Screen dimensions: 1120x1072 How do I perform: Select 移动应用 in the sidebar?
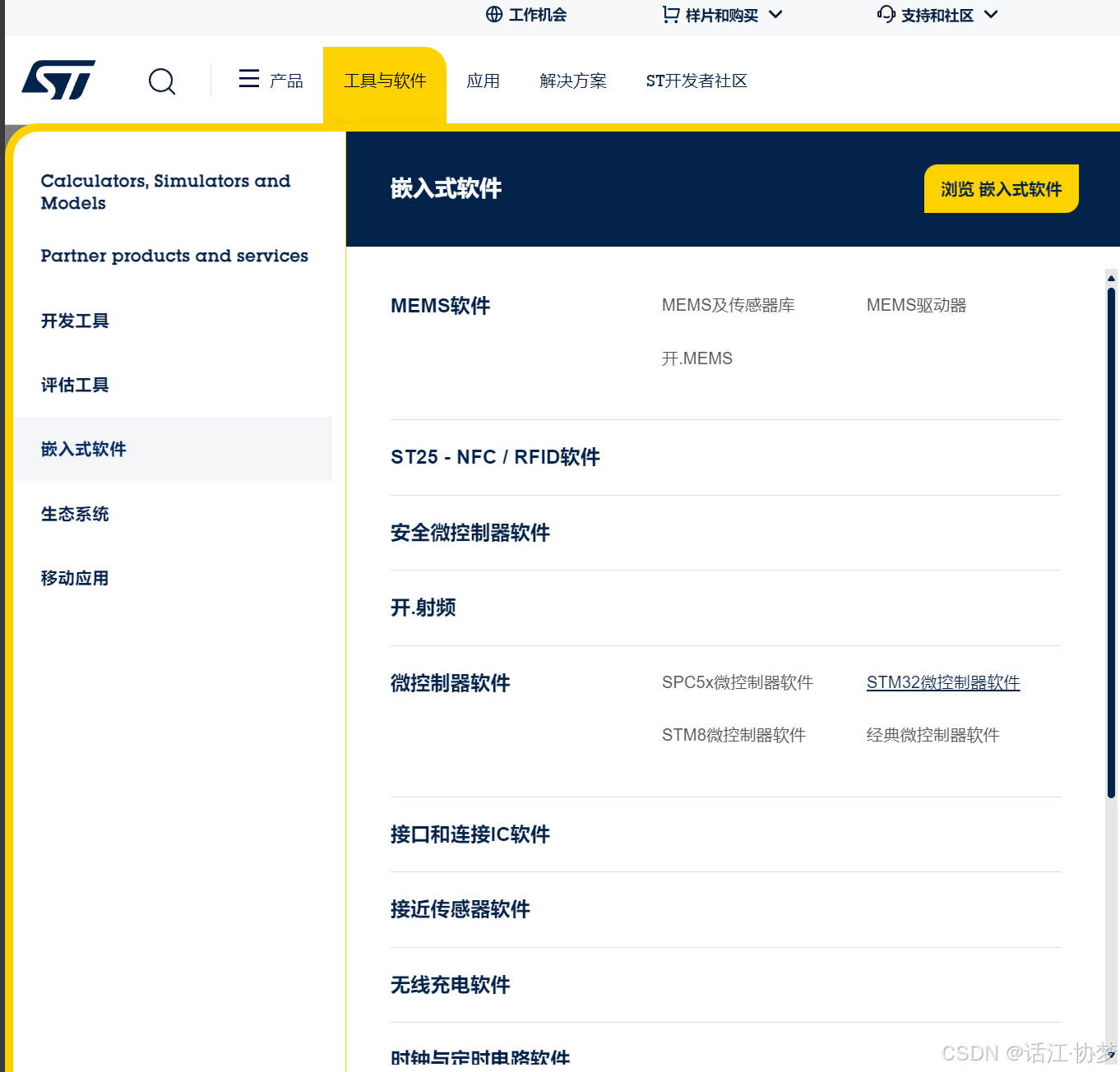(75, 578)
